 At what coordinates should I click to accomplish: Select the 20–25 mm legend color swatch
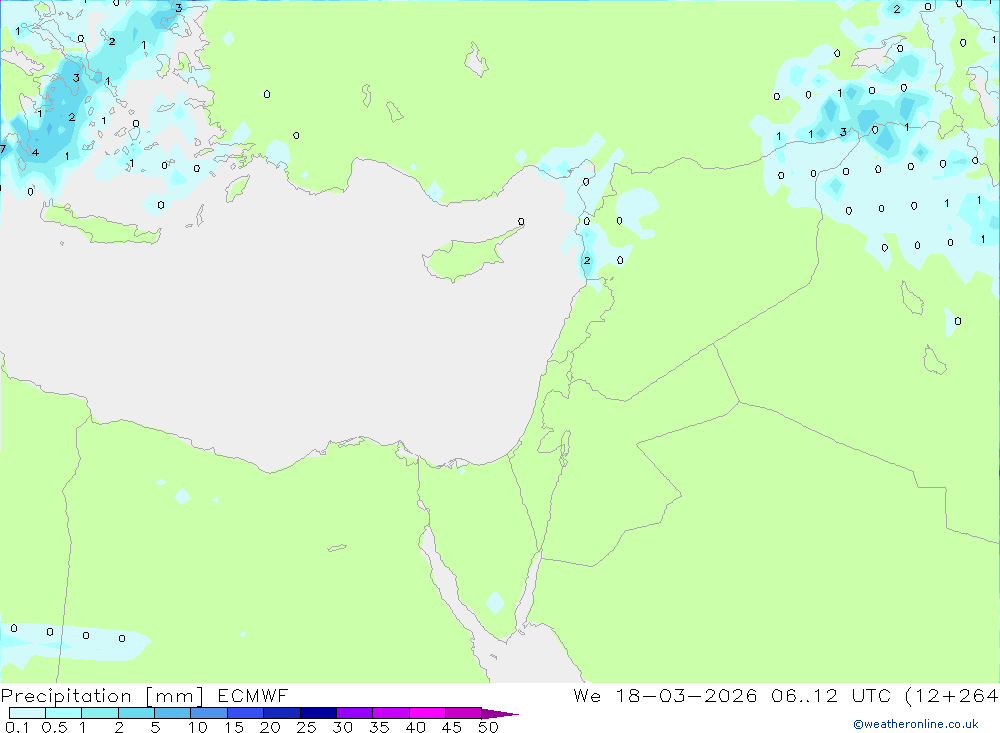282,713
